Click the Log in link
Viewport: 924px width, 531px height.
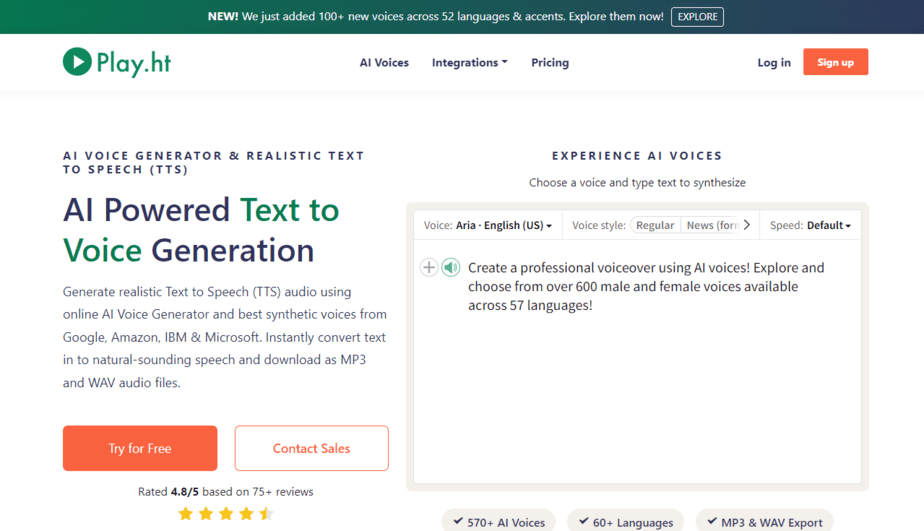(x=774, y=62)
